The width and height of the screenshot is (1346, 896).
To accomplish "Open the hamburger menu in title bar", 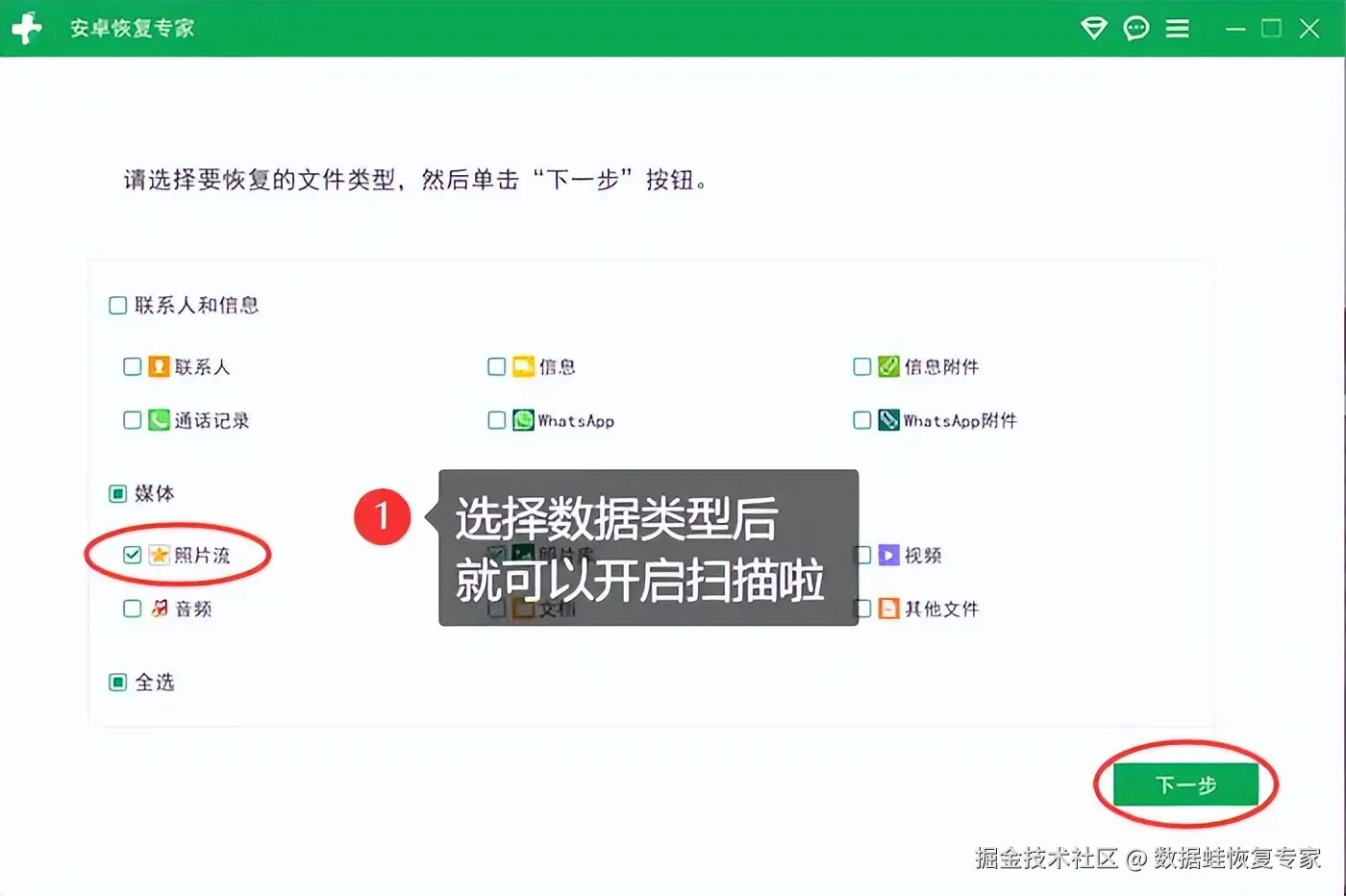I will pyautogui.click(x=1178, y=29).
